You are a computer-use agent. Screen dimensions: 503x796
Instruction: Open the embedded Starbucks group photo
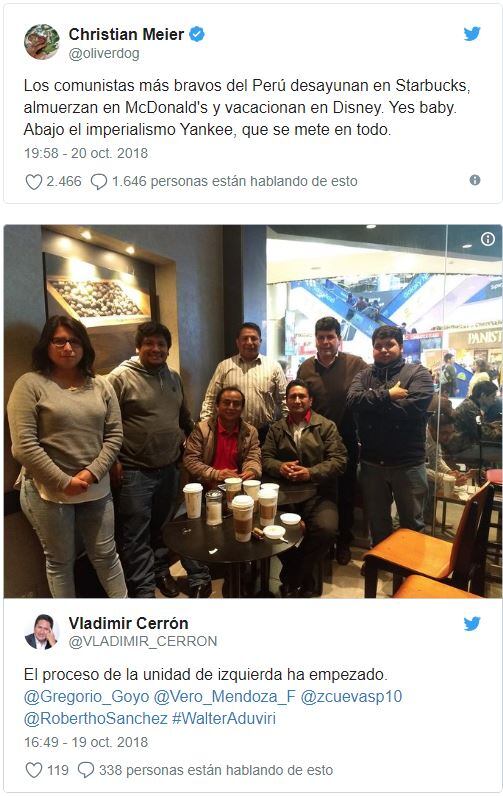point(253,411)
